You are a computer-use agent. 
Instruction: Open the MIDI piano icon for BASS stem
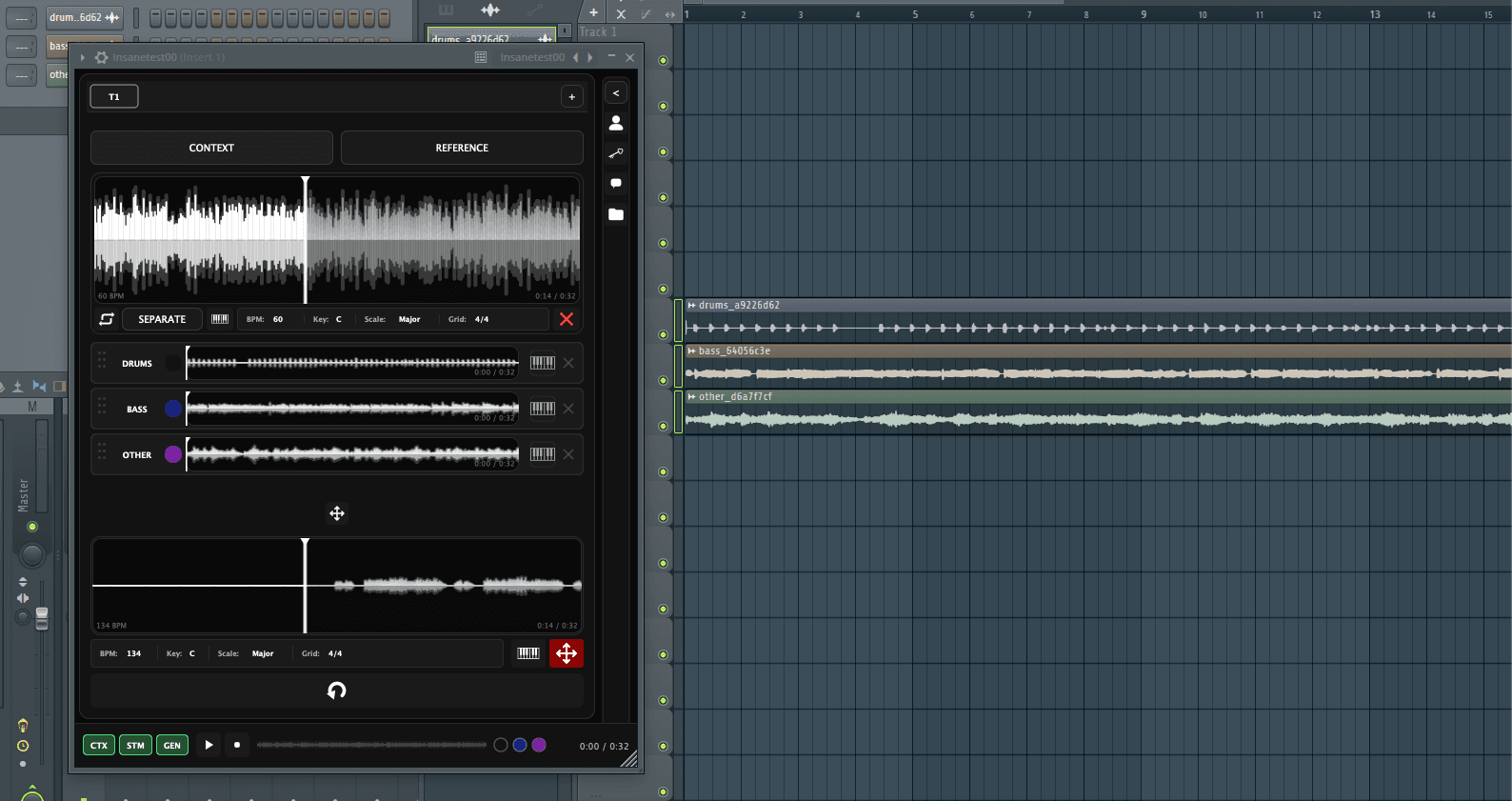pyautogui.click(x=543, y=409)
